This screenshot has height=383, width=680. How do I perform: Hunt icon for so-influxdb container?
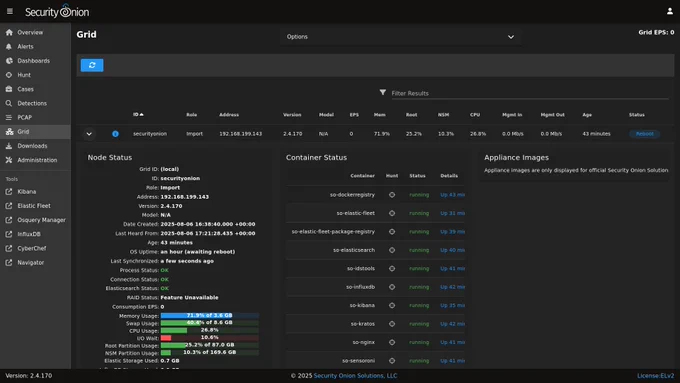click(392, 287)
